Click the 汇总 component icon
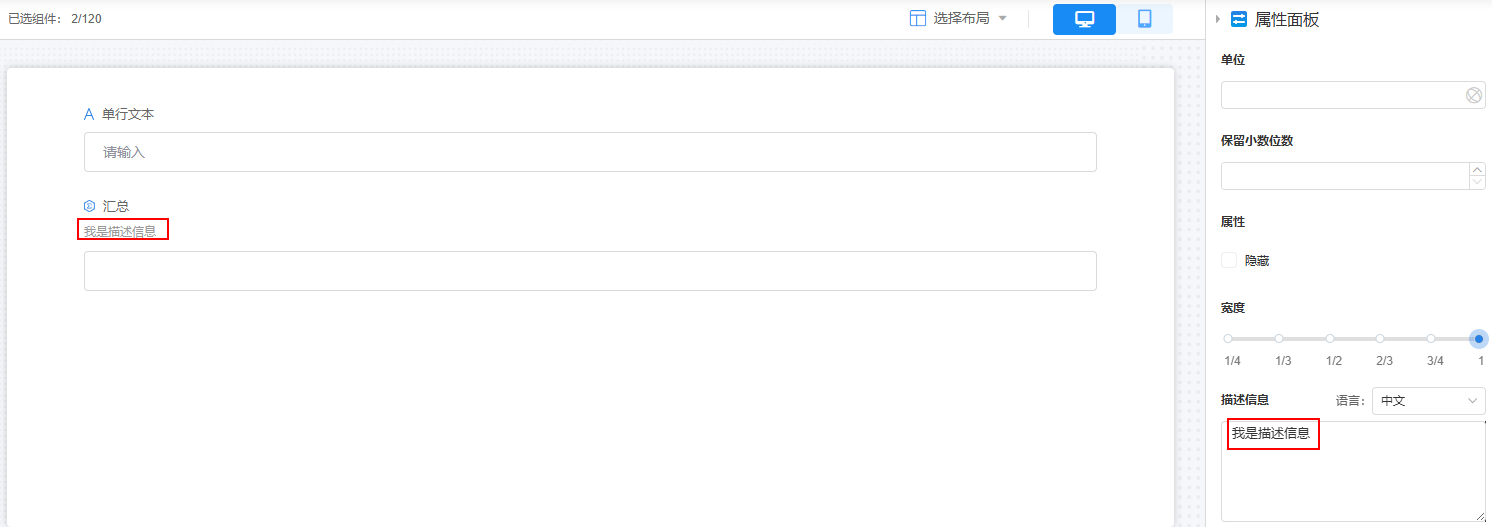 tap(89, 206)
